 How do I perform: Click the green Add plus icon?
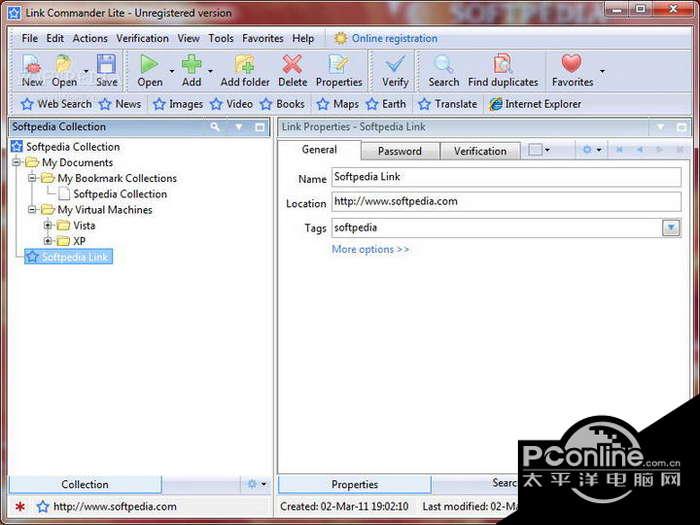coord(192,64)
